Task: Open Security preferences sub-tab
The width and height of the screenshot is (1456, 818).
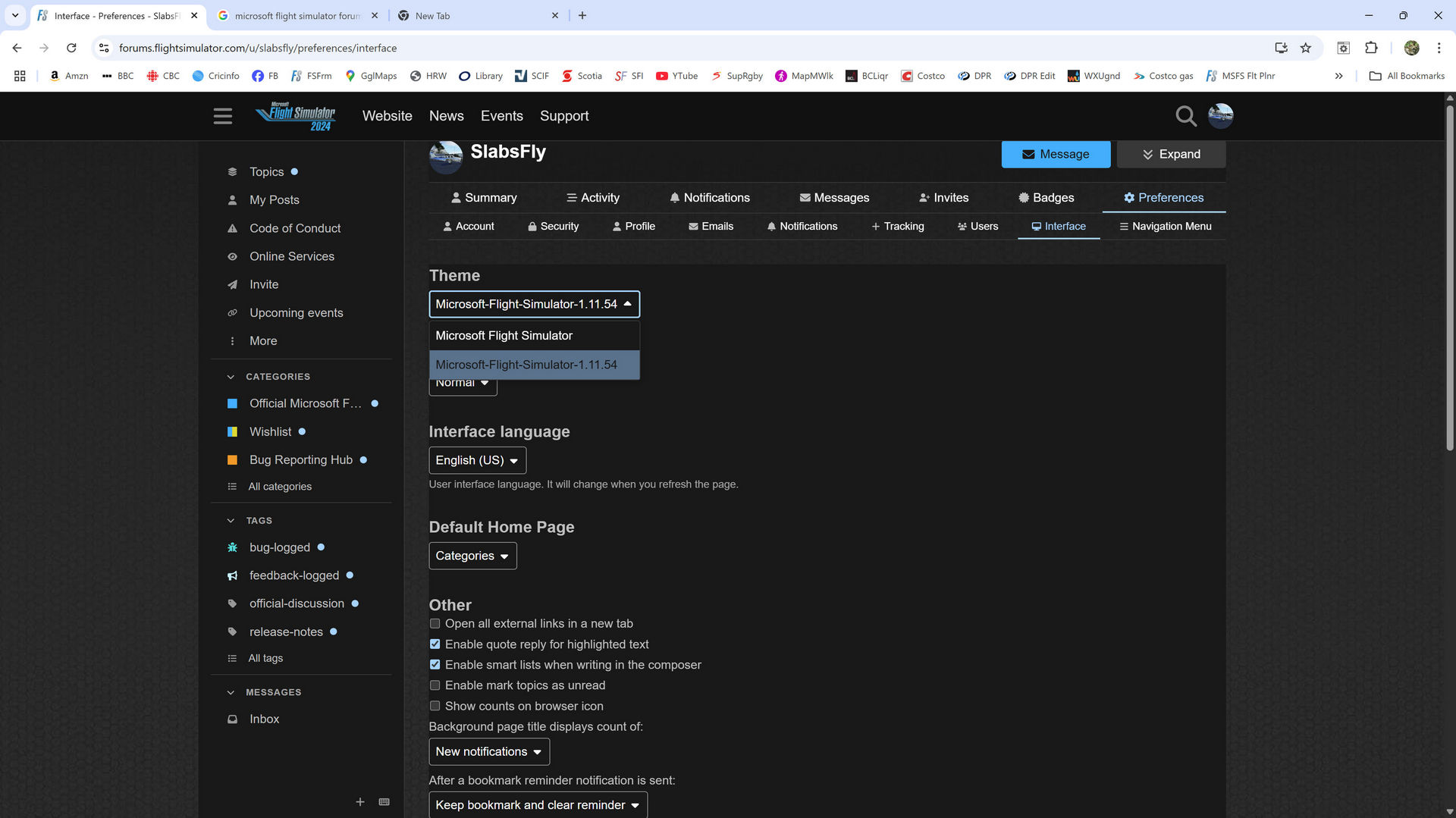Action: tap(553, 227)
